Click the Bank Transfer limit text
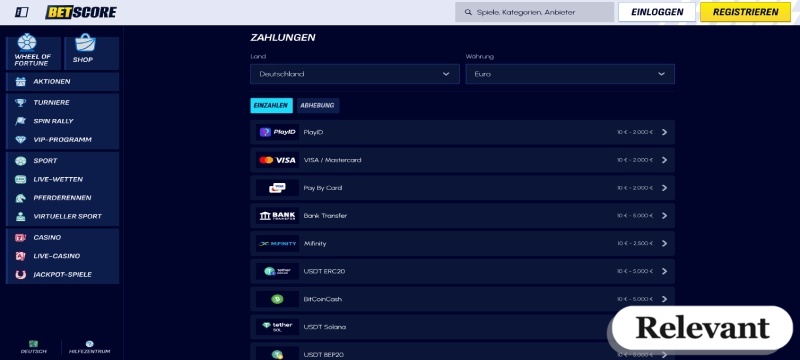The width and height of the screenshot is (800, 360). [x=635, y=216]
